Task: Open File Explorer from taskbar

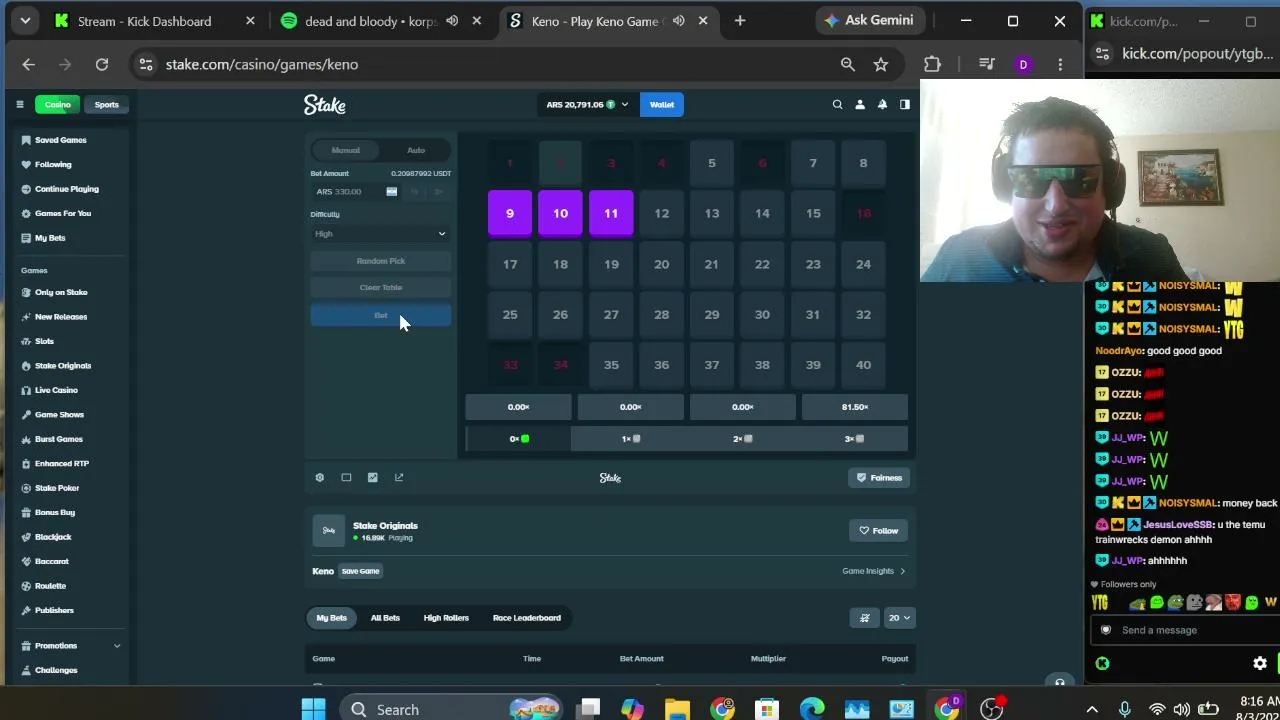Action: (x=677, y=709)
